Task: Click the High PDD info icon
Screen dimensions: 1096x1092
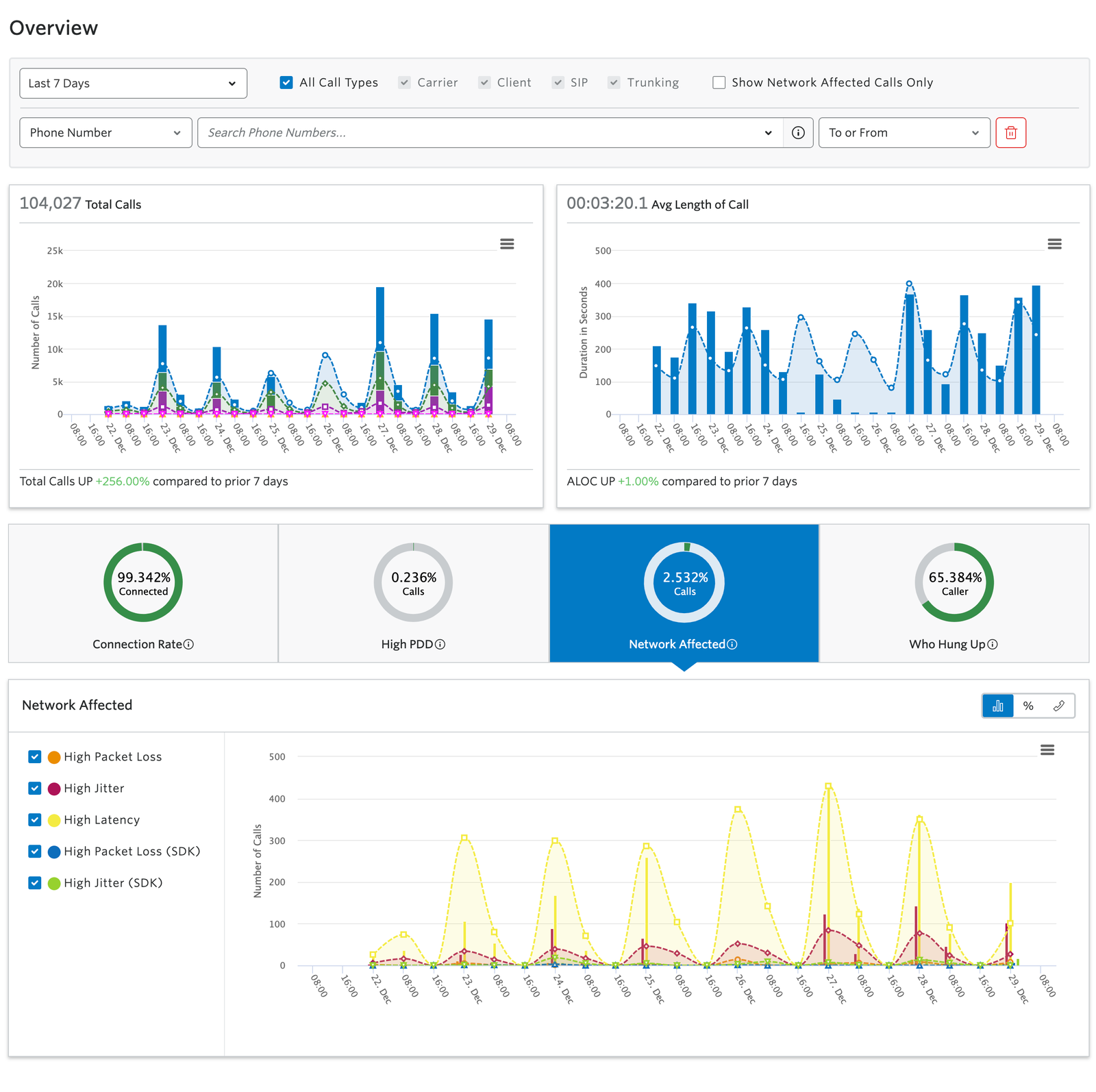Action: pyautogui.click(x=441, y=644)
